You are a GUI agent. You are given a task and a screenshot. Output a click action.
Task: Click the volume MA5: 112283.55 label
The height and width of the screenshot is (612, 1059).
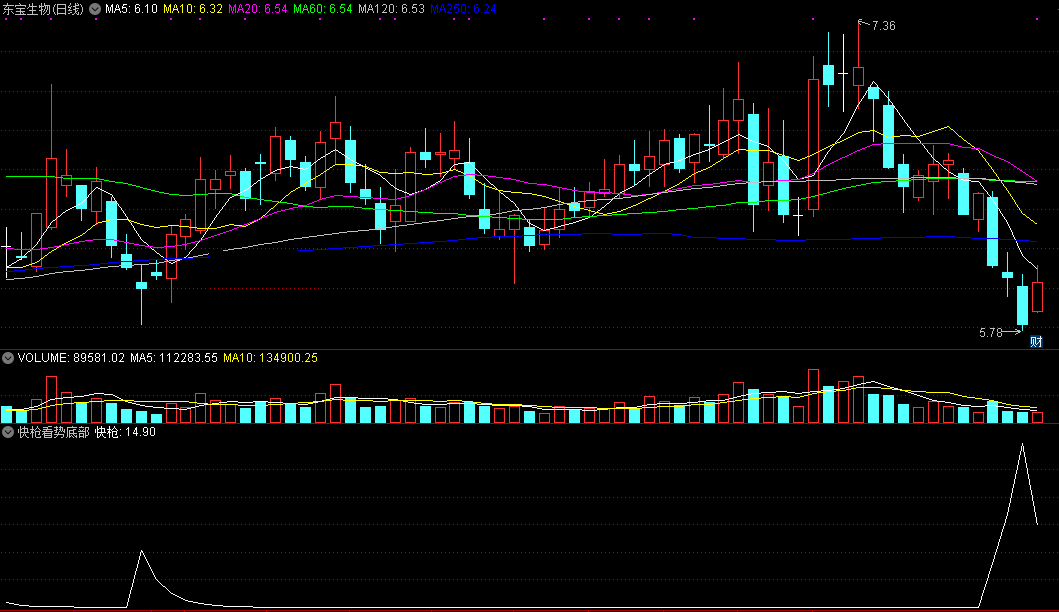tap(174, 358)
